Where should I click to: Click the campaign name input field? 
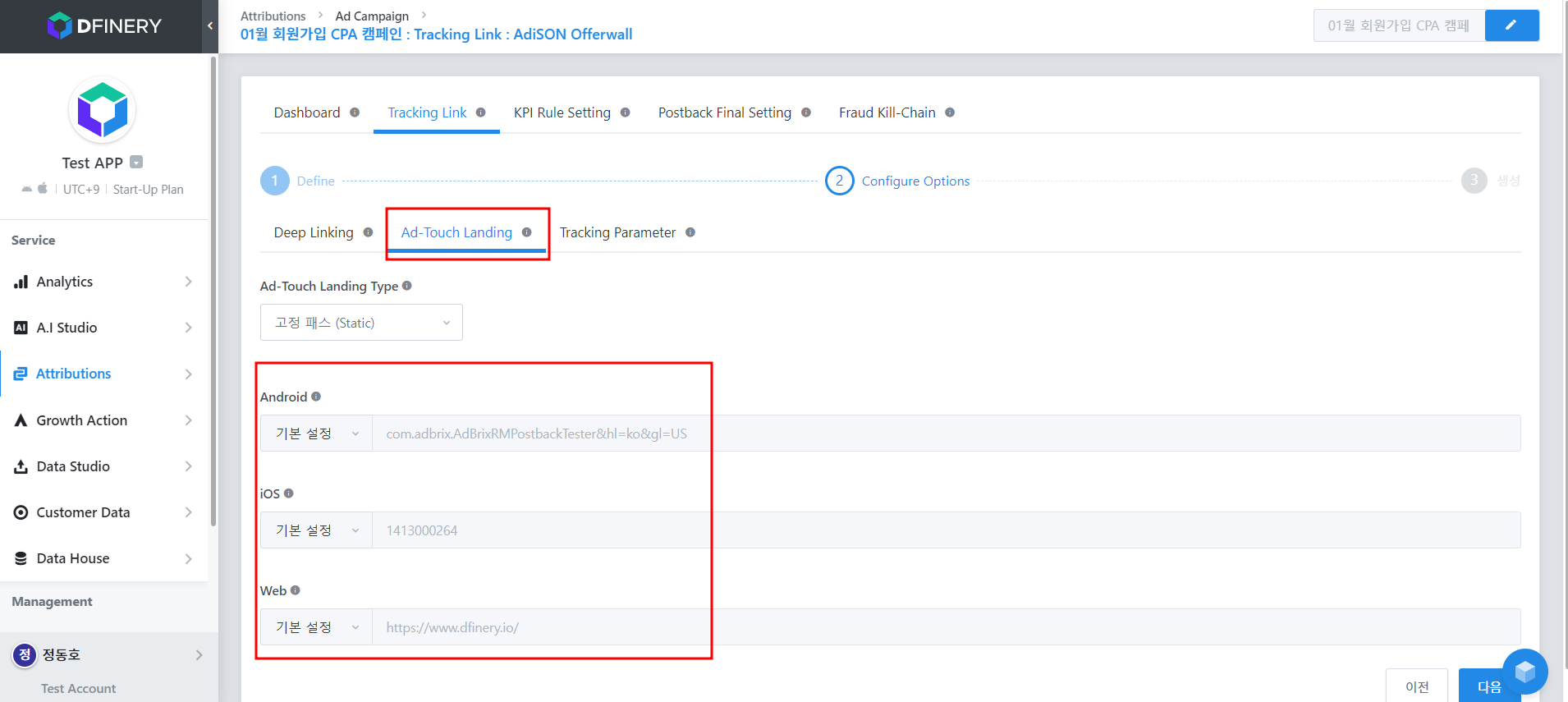tap(1399, 25)
